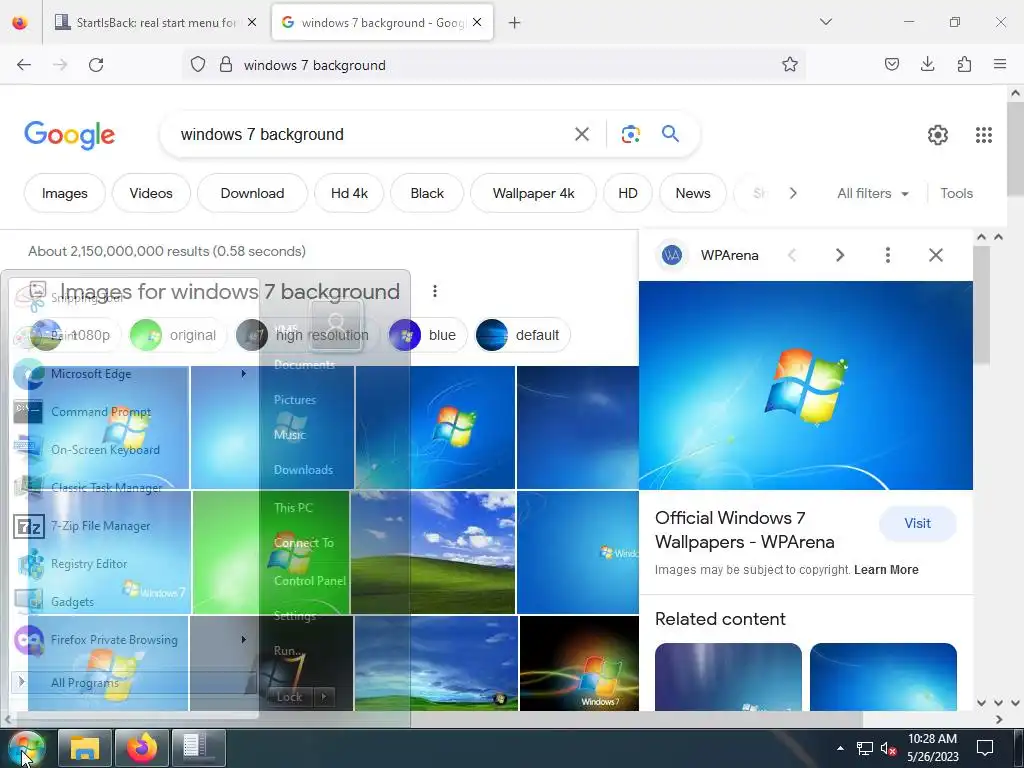The image size is (1024, 768).
Task: Switch to the StartIsBack tab
Action: coord(156,23)
